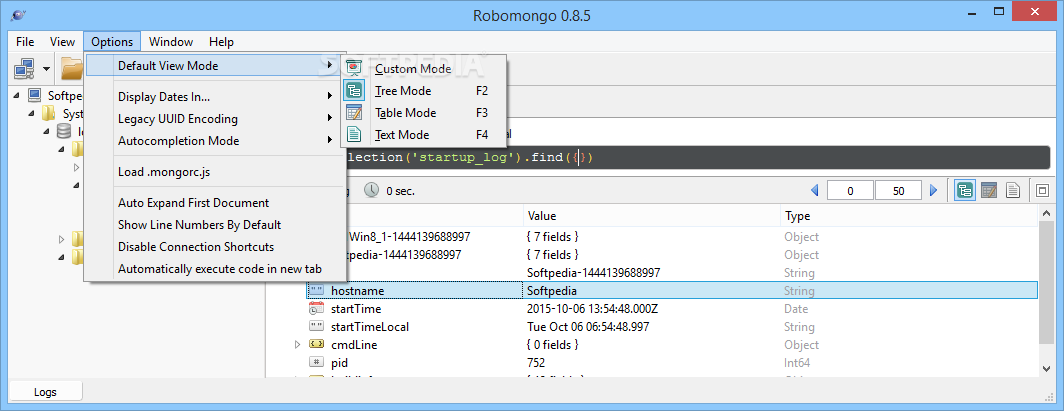Image resolution: width=1064 pixels, height=411 pixels.
Task: Collapse the System folder tree node
Action: click(x=31, y=113)
